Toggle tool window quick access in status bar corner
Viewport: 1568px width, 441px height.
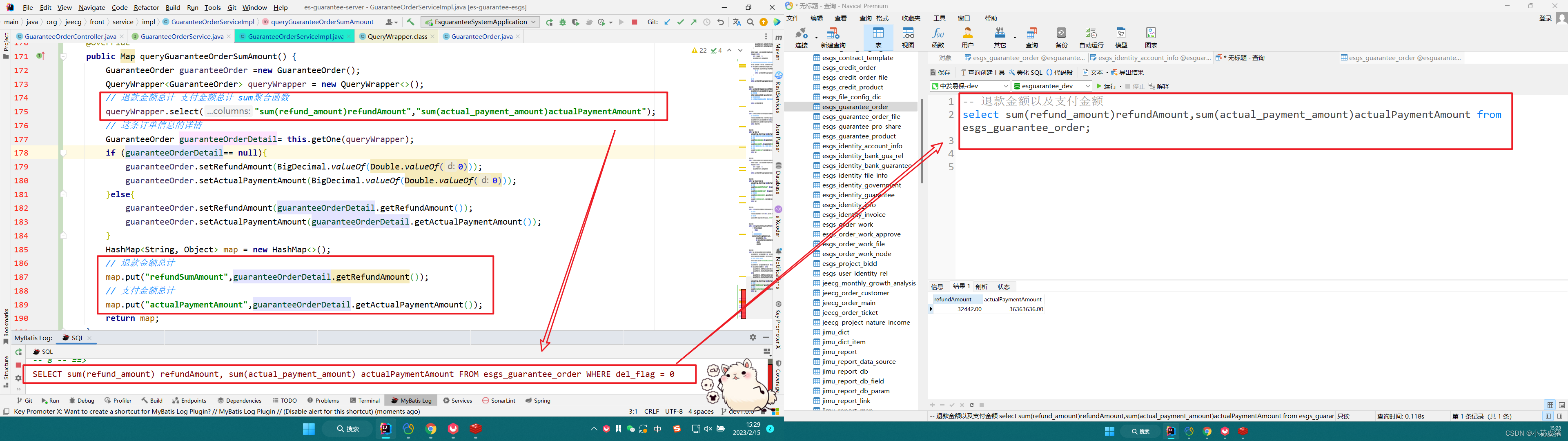tap(6, 412)
